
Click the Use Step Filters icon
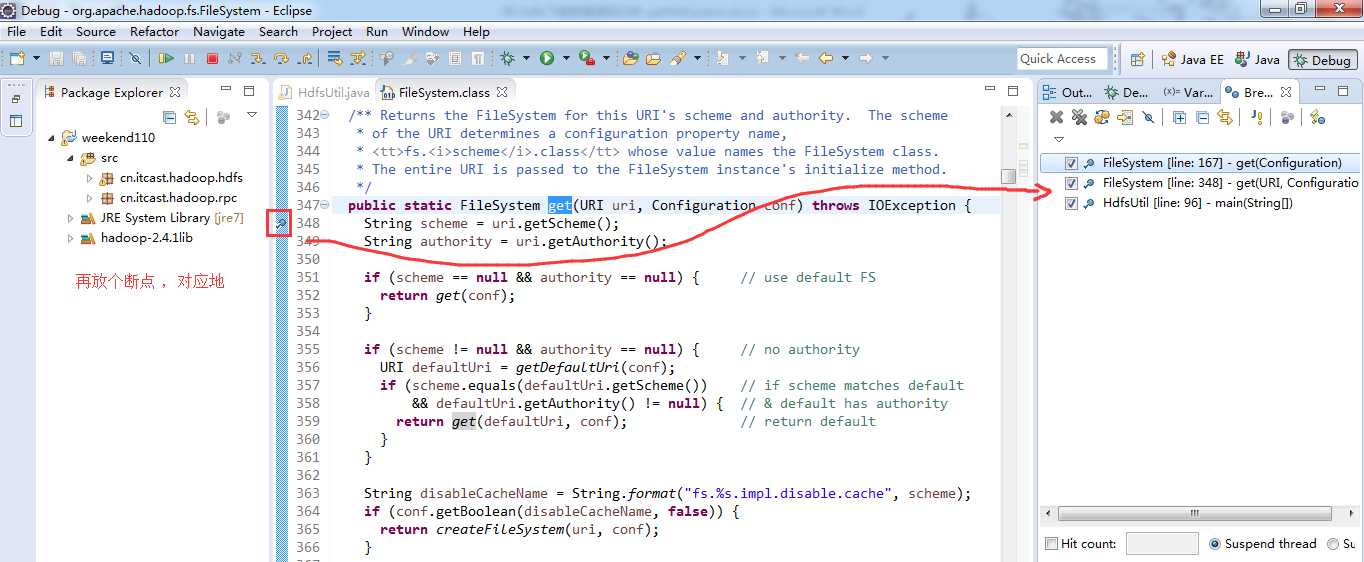tap(357, 58)
